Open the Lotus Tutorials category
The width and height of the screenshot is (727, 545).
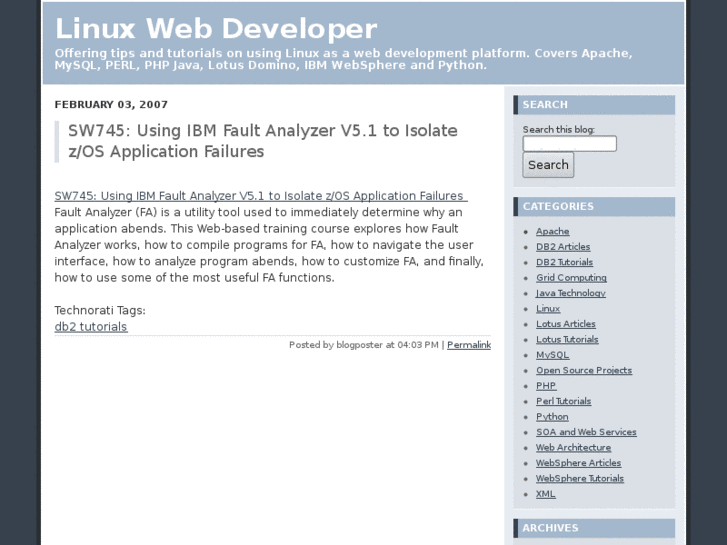click(x=567, y=339)
